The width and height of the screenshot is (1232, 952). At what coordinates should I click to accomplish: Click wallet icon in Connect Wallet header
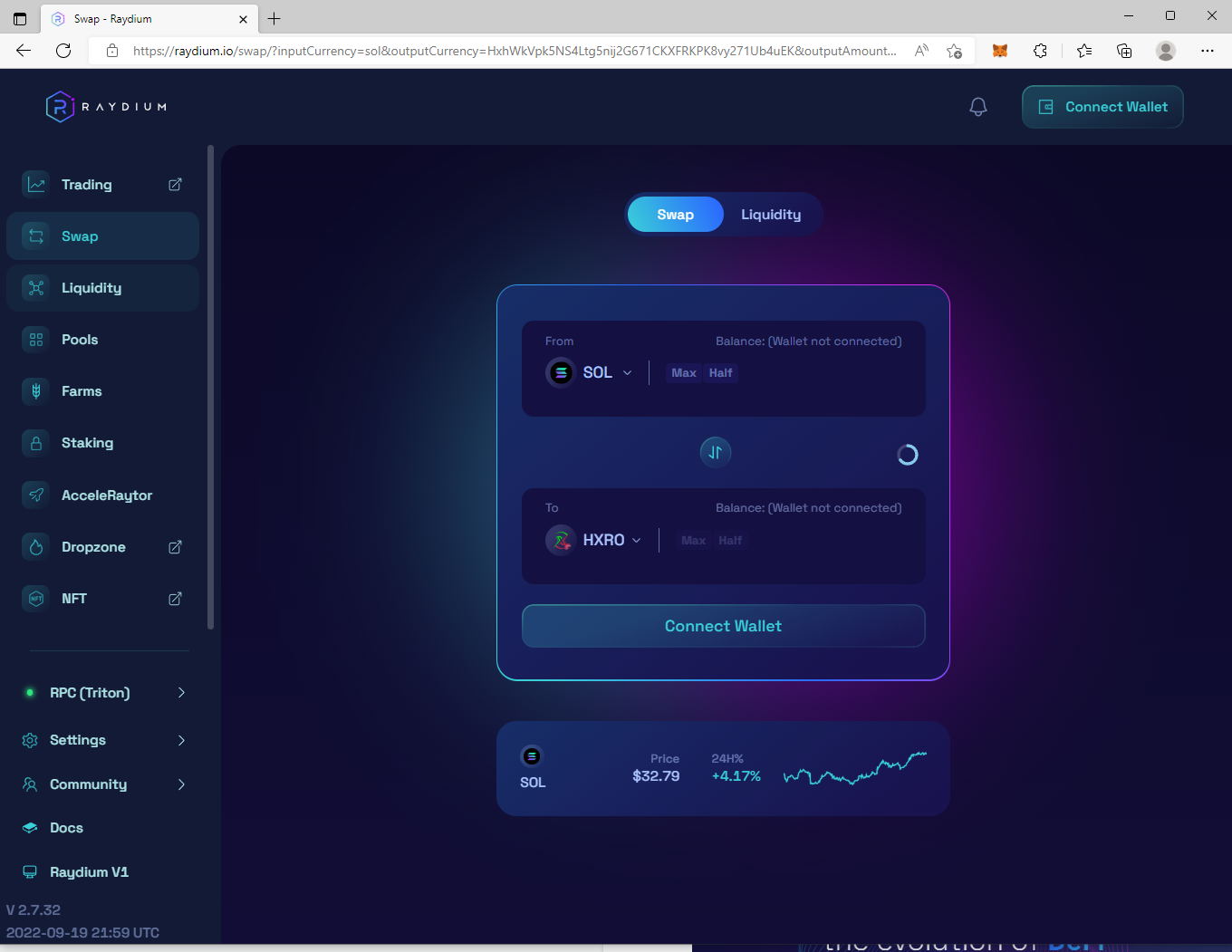[1045, 107]
